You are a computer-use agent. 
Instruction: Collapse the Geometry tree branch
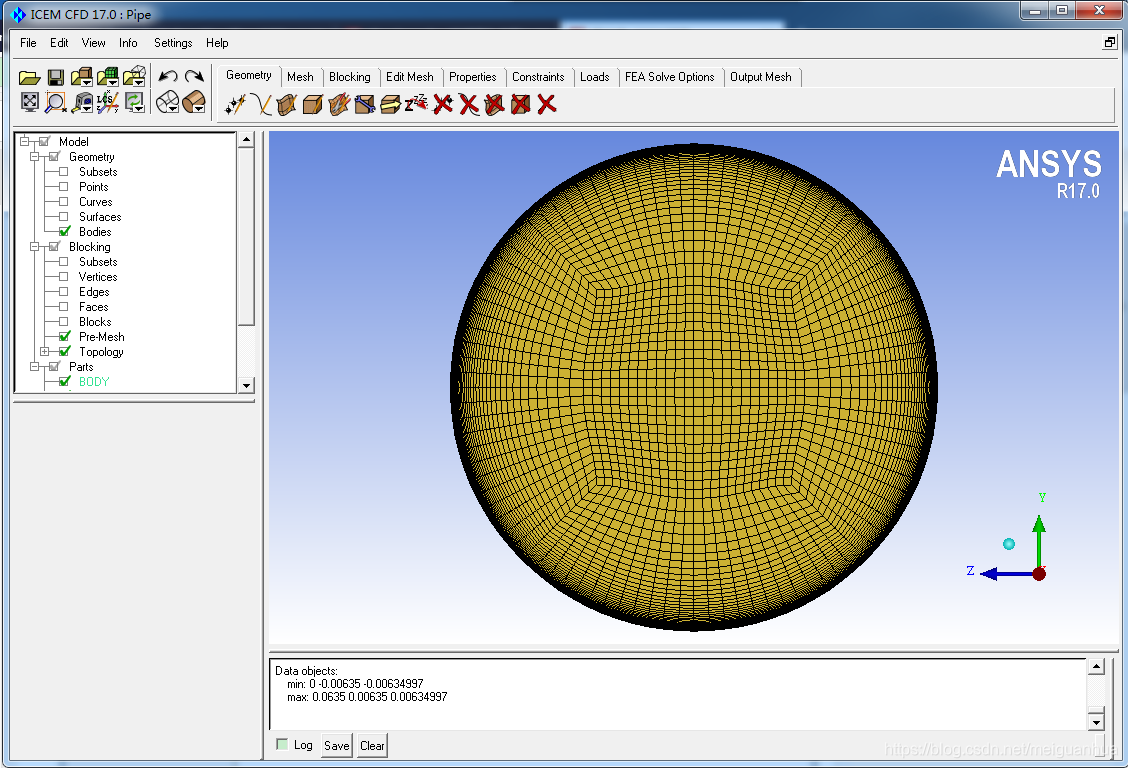point(35,157)
